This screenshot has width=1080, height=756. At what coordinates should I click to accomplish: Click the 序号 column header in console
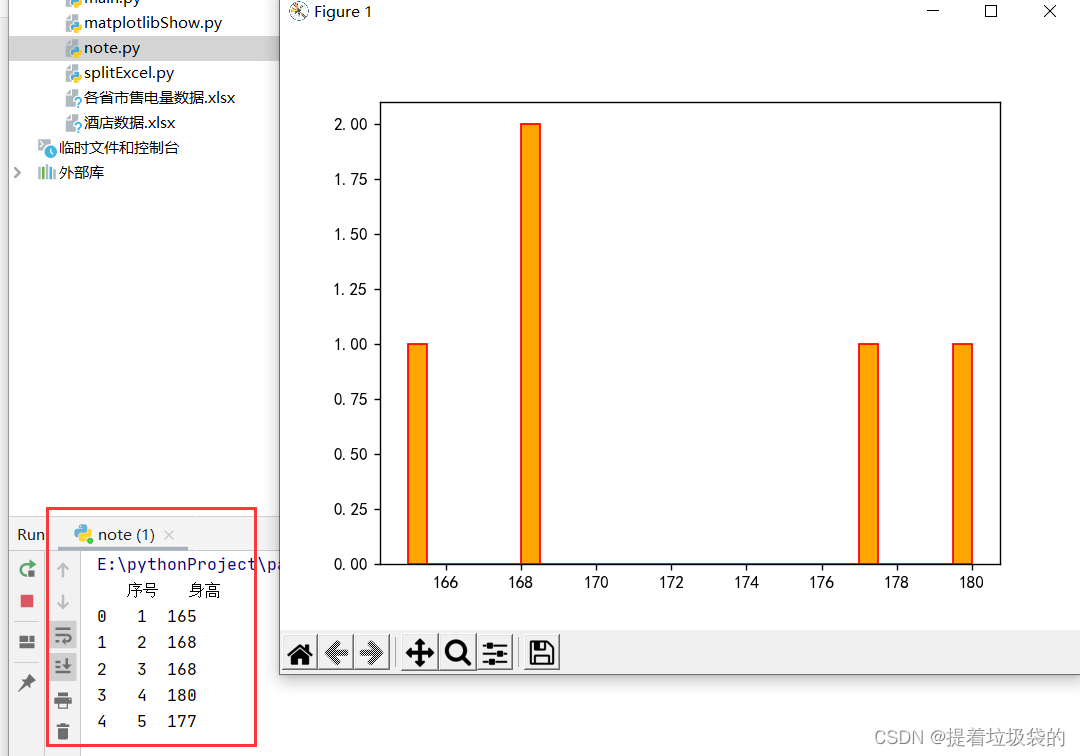(143, 591)
